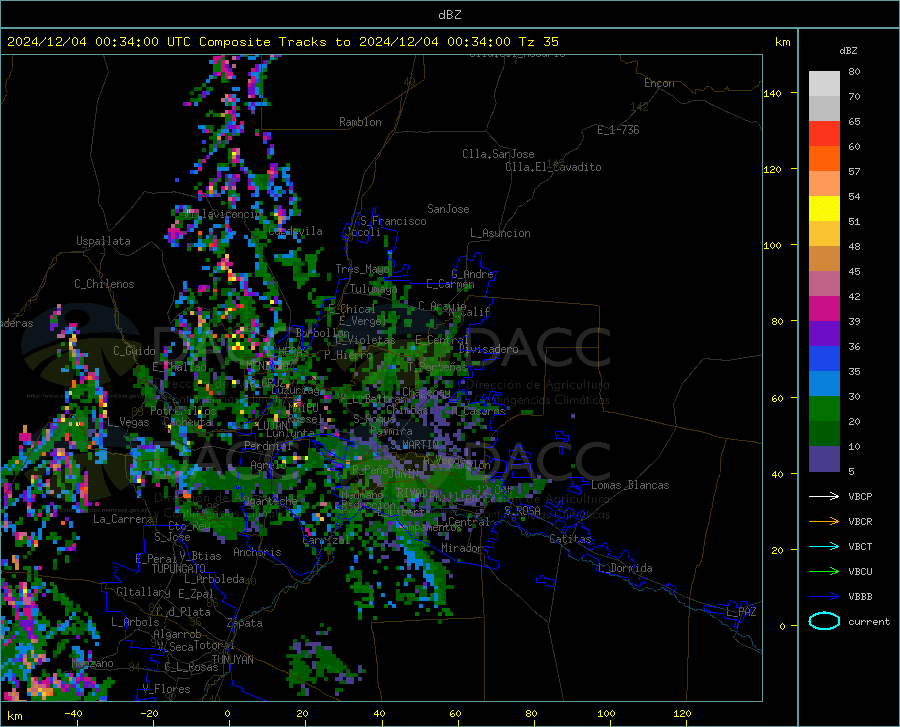Screen dimensions: 900x727
Task: Click the 'Manzano' place label
Action: 93,663
